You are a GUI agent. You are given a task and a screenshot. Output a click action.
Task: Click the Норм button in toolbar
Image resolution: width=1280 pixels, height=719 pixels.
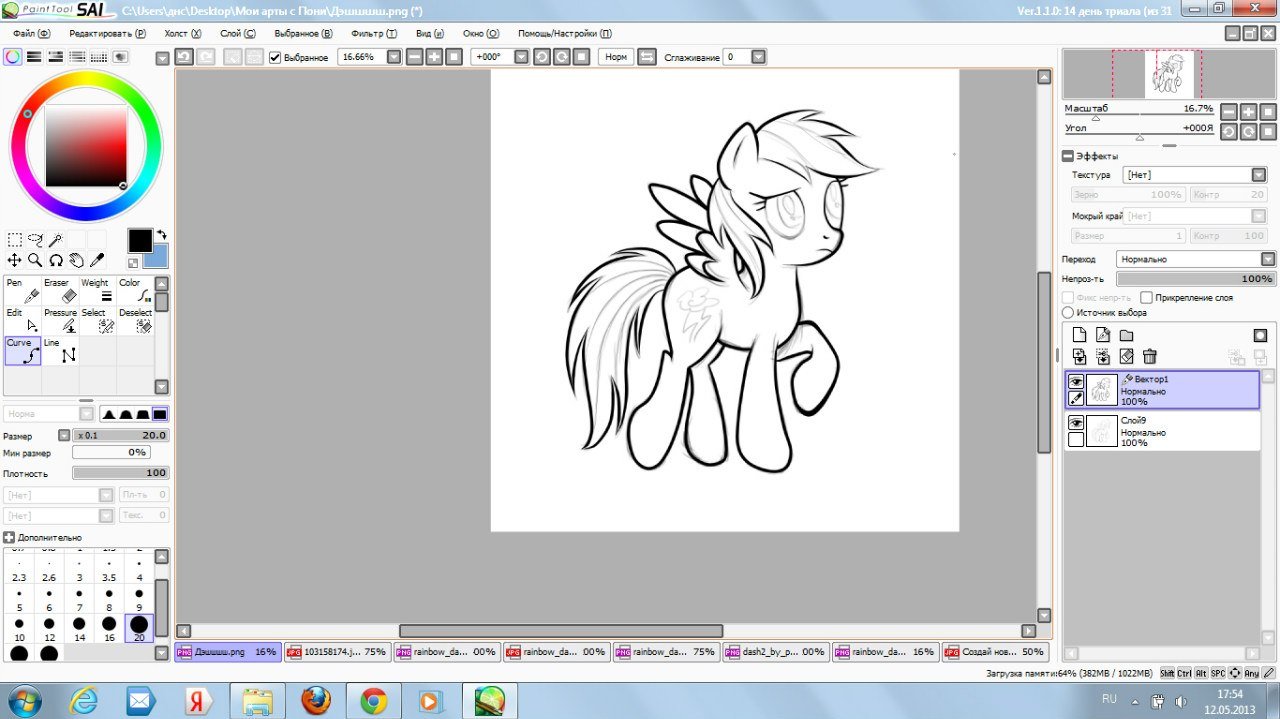click(616, 57)
